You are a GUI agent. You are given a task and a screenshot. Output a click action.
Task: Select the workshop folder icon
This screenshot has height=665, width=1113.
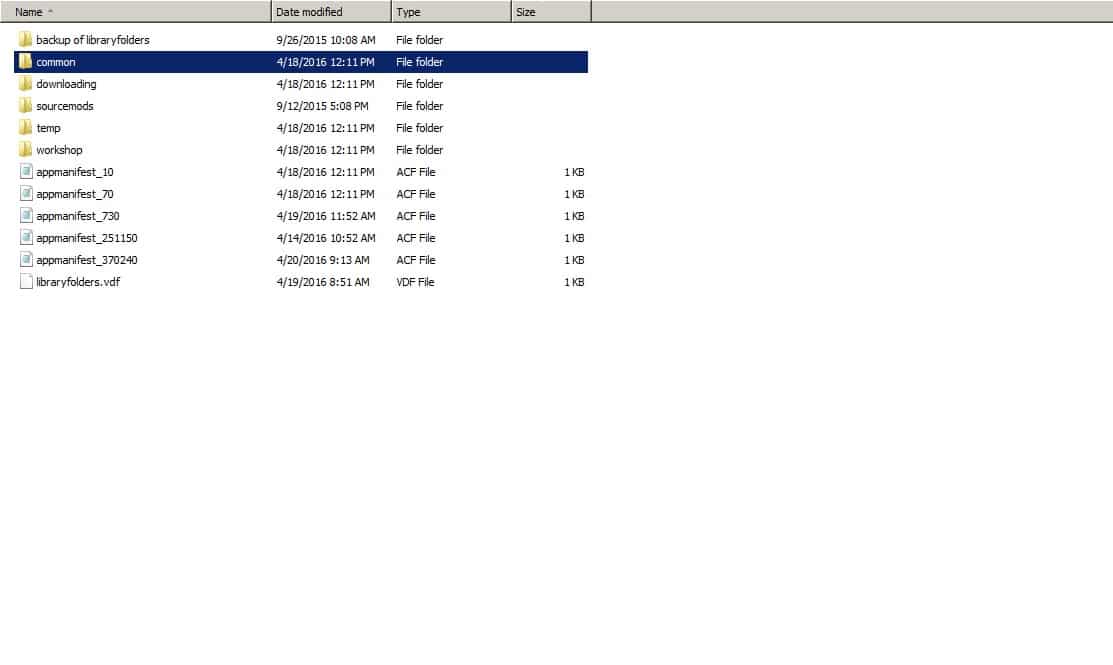26,150
